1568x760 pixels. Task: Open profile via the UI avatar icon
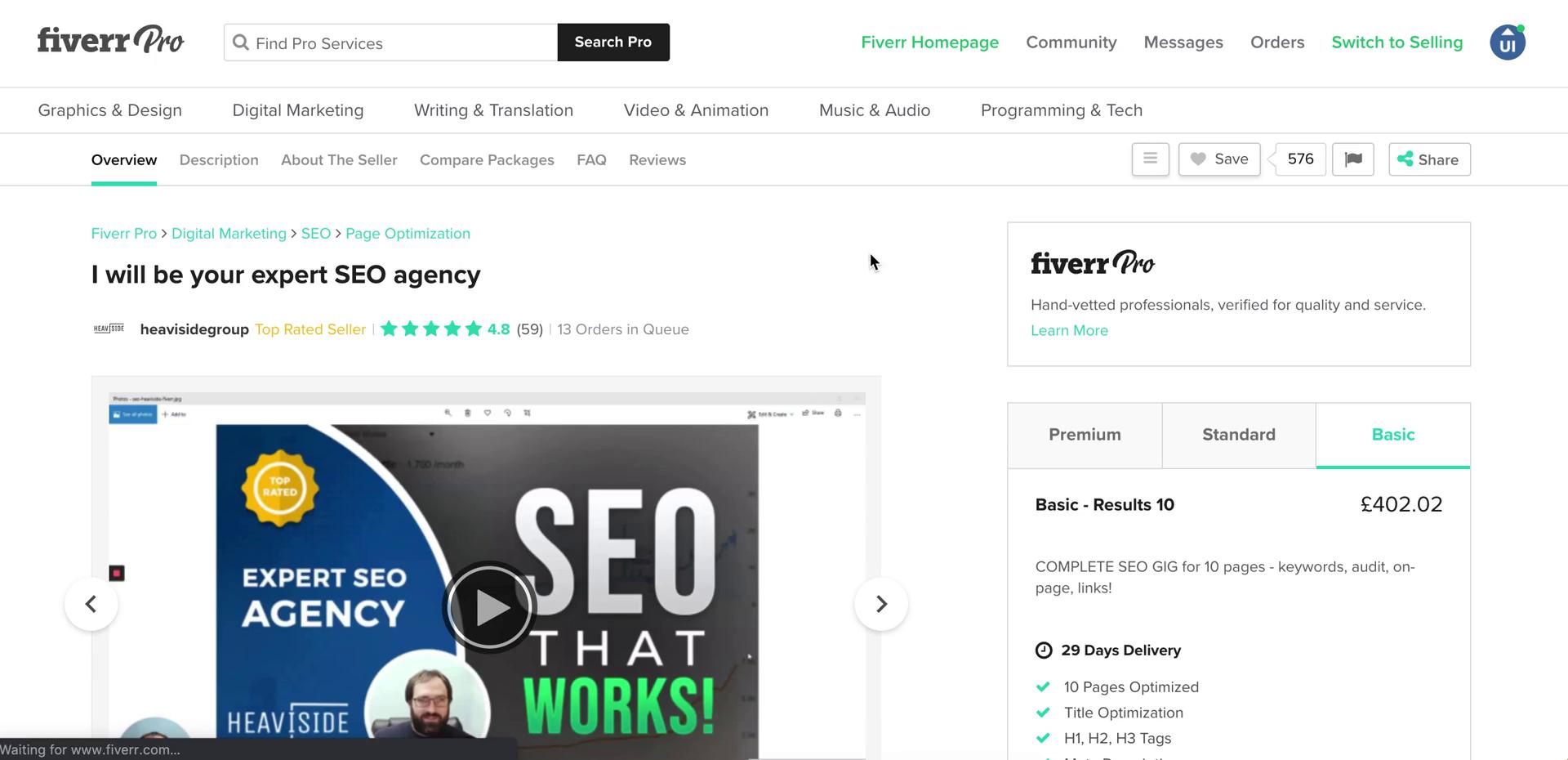pos(1508,42)
